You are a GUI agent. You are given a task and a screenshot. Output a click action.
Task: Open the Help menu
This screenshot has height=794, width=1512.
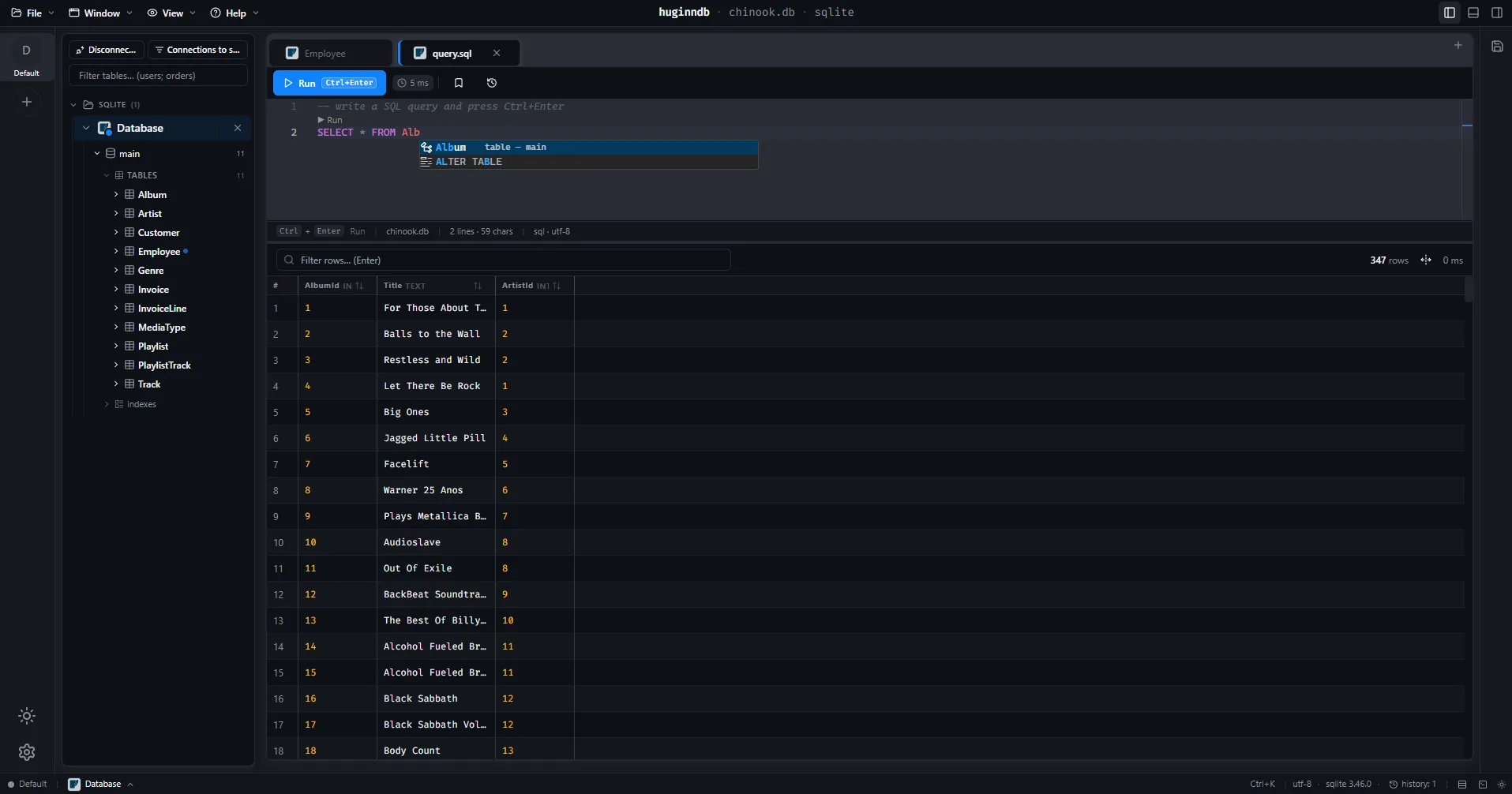(234, 13)
